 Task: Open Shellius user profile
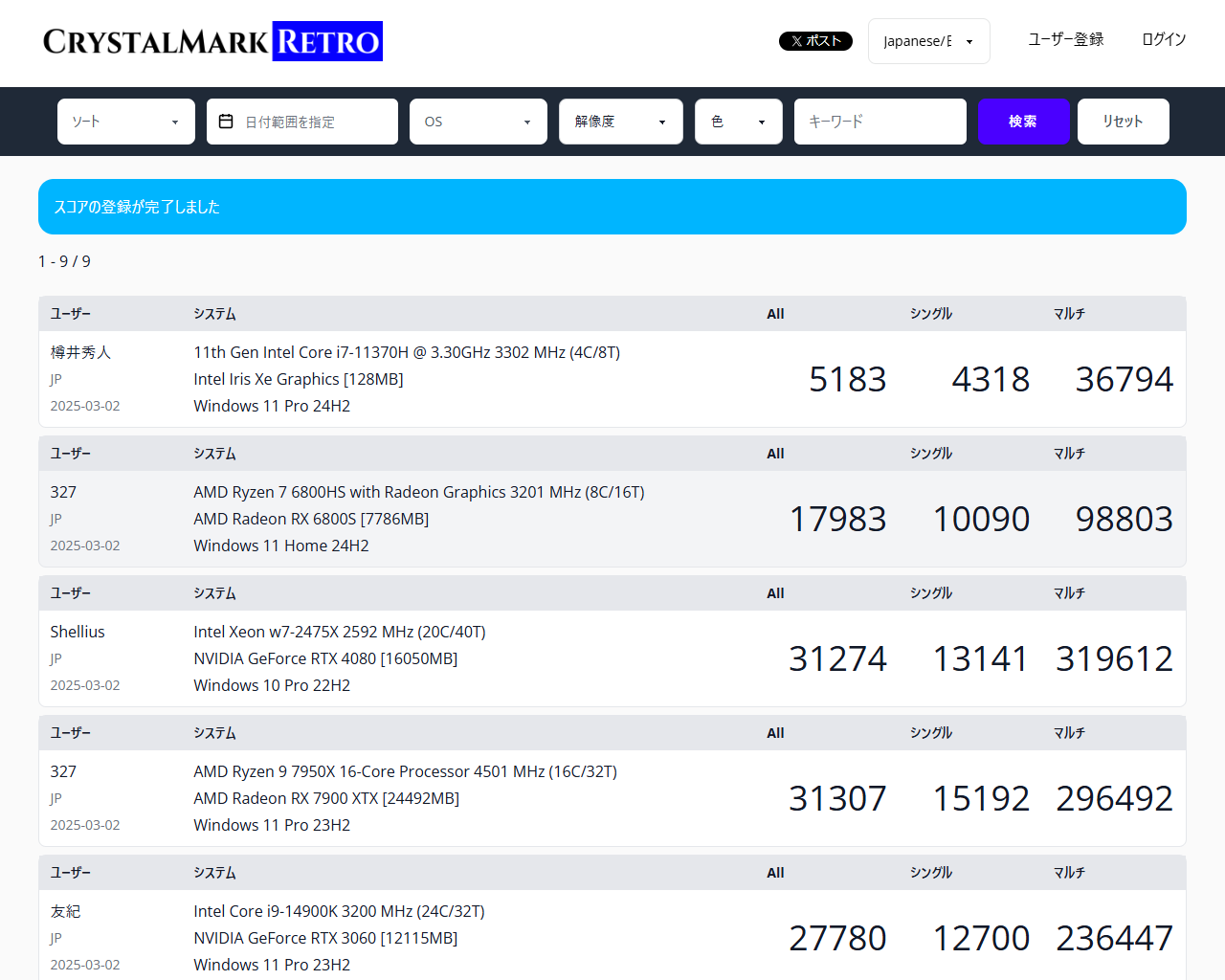(x=78, y=632)
